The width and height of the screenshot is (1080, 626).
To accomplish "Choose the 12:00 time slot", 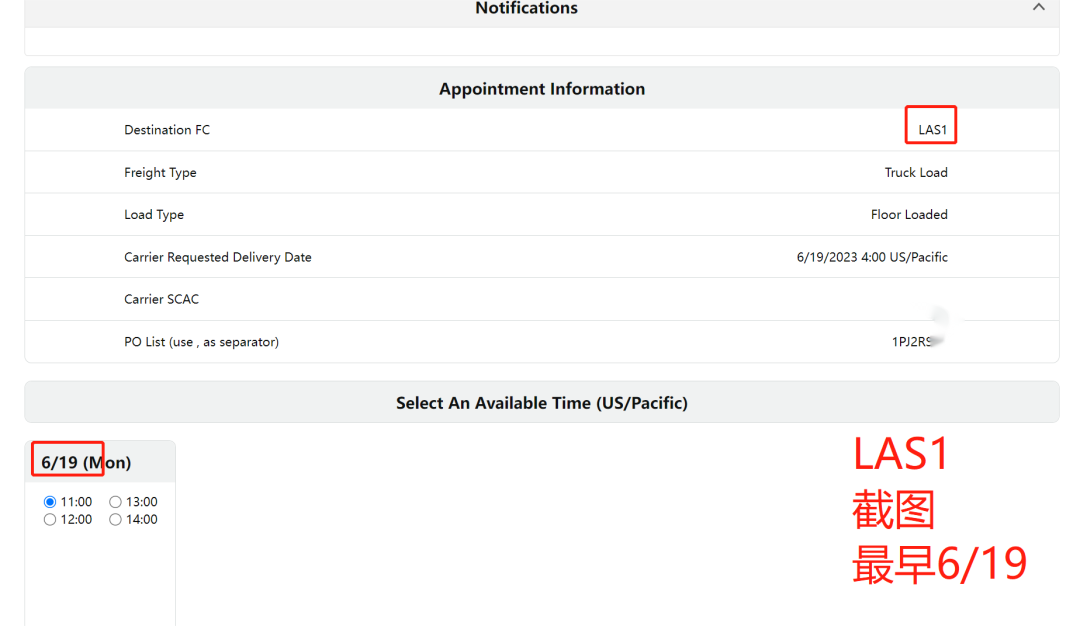I will (50, 520).
